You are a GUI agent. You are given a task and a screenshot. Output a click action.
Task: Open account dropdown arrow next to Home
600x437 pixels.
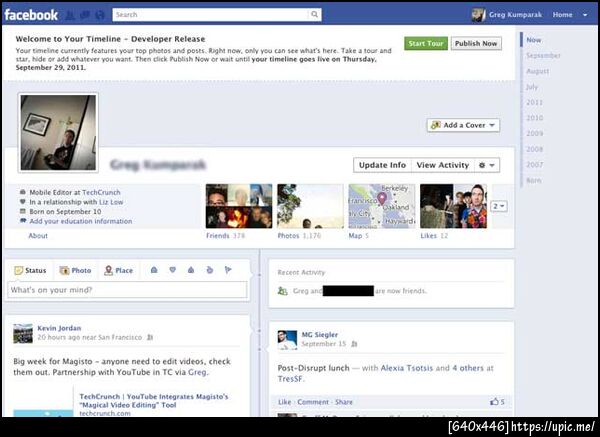pyautogui.click(x=585, y=15)
